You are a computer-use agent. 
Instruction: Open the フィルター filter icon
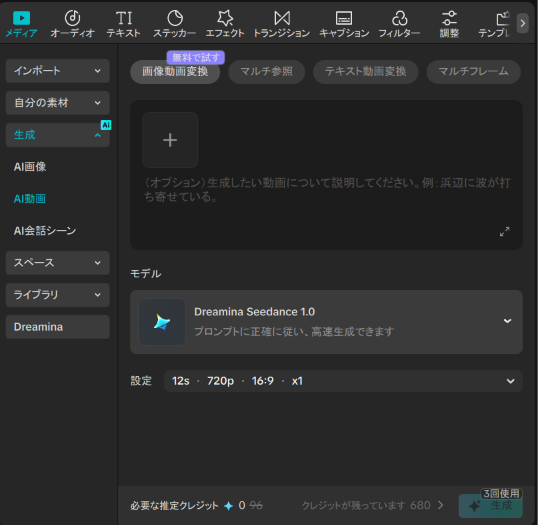[399, 18]
